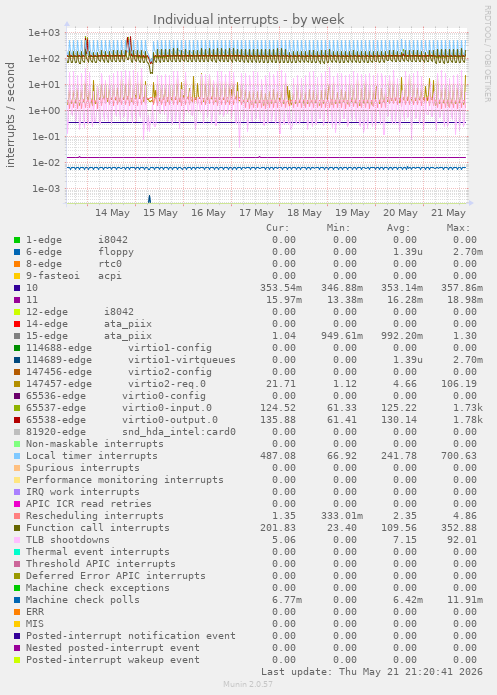The image size is (497, 695).
Task: Click the Last update timestamp line
Action: click(372, 672)
